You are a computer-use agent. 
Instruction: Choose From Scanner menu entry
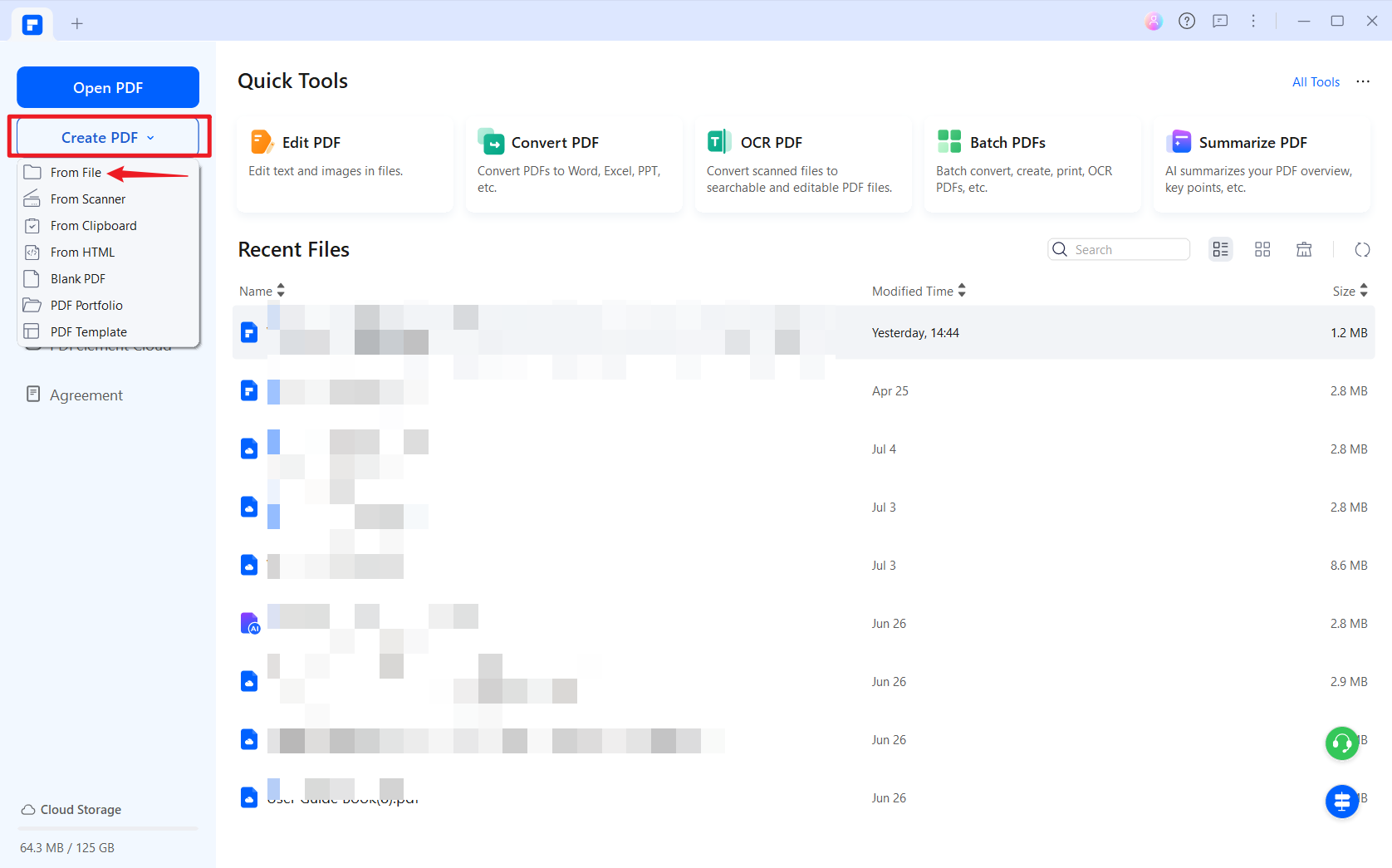point(108,199)
